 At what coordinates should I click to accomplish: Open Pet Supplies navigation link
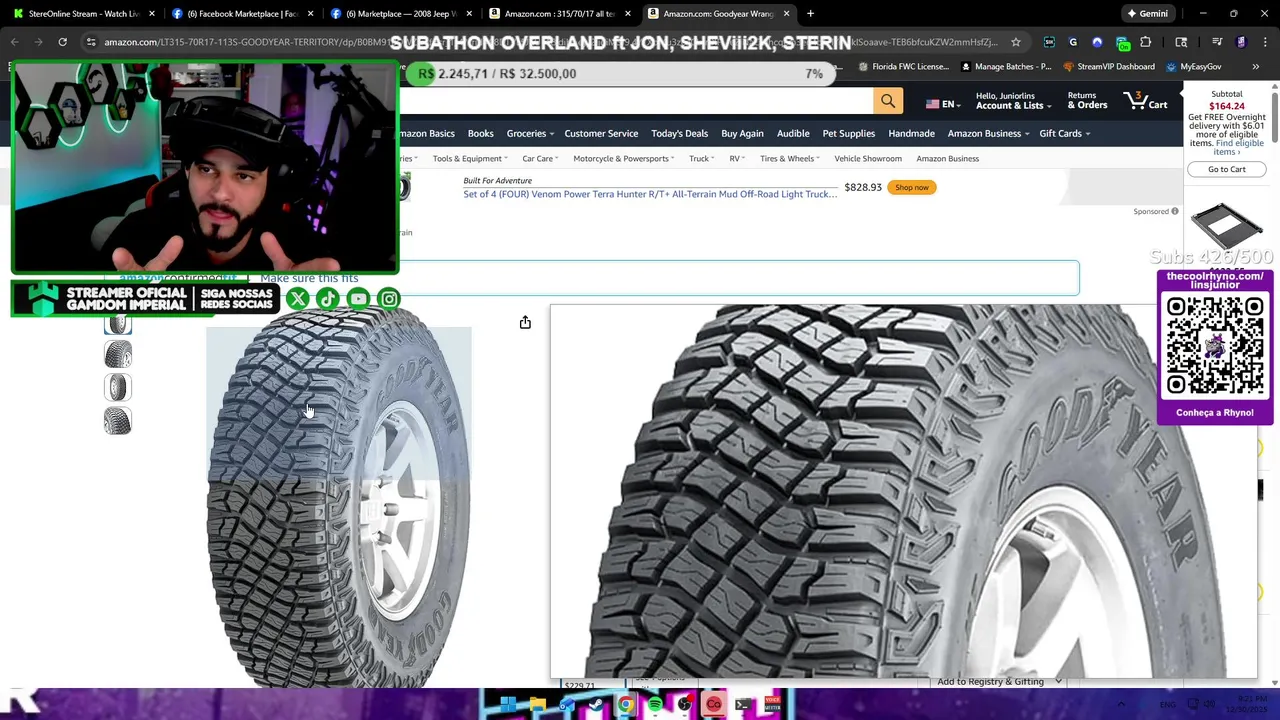[x=848, y=133]
